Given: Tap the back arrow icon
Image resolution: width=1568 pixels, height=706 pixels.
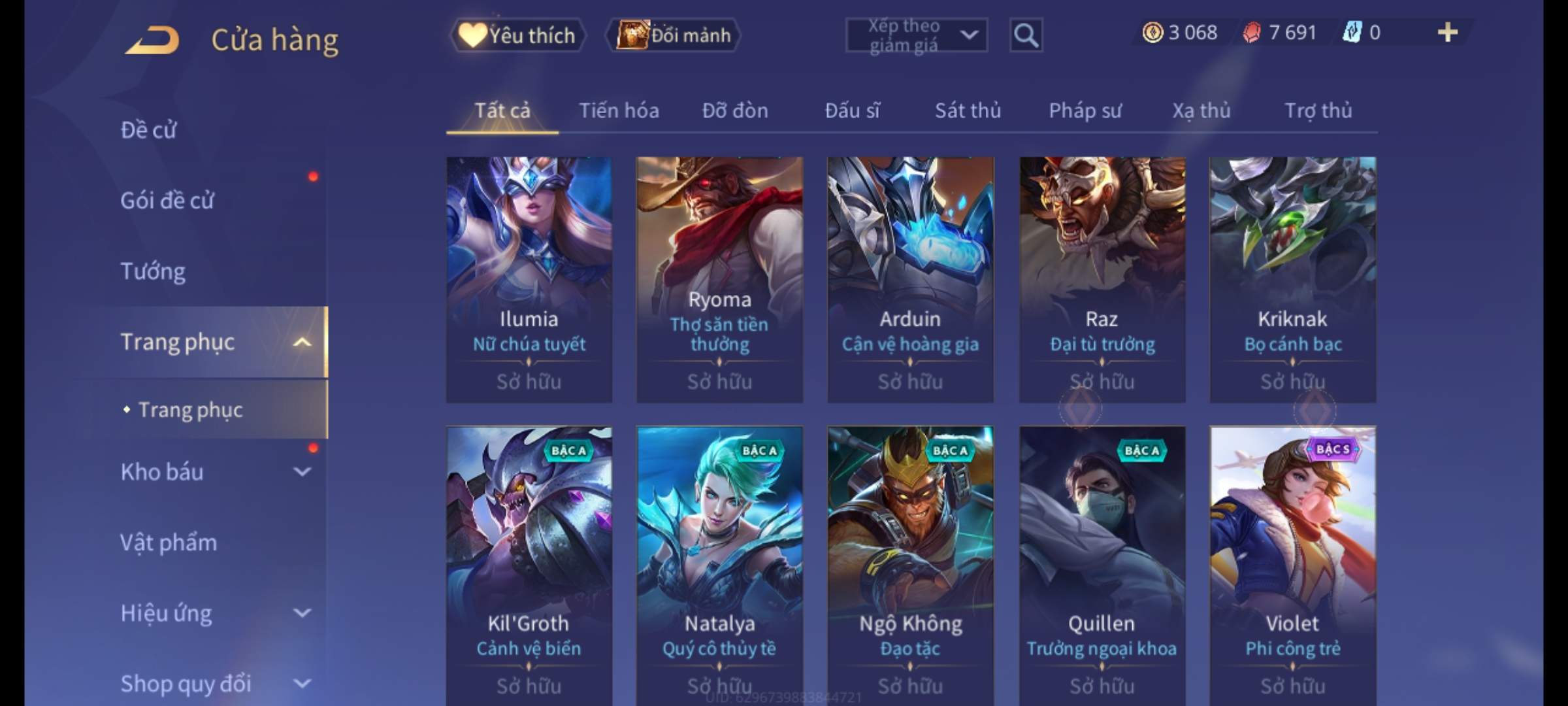Looking at the screenshot, I should (x=152, y=39).
